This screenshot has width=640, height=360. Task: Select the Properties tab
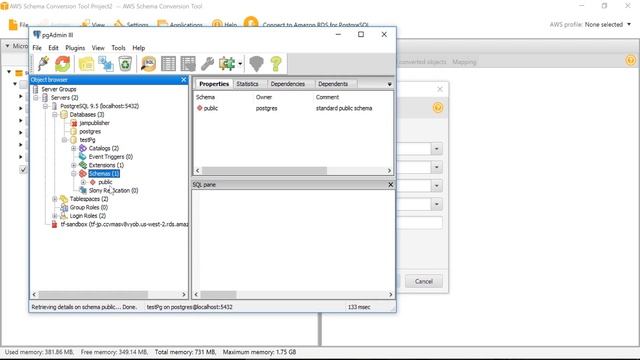[214, 84]
